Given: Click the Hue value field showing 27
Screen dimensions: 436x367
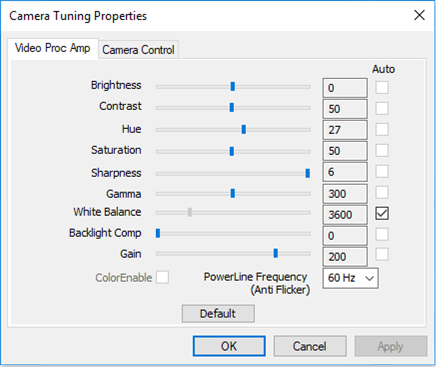Looking at the screenshot, I should pyautogui.click(x=345, y=130).
